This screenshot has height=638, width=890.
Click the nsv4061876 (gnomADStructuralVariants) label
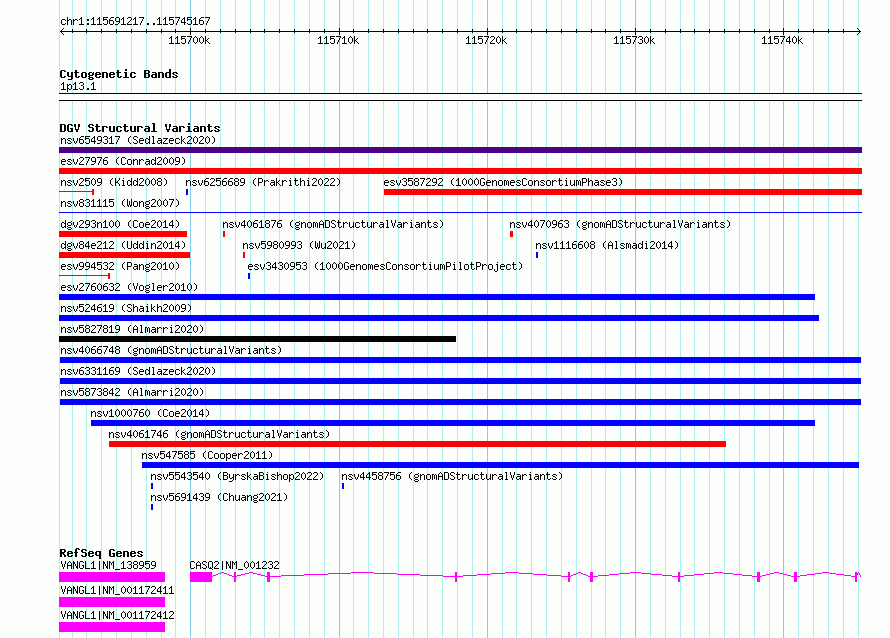point(333,224)
